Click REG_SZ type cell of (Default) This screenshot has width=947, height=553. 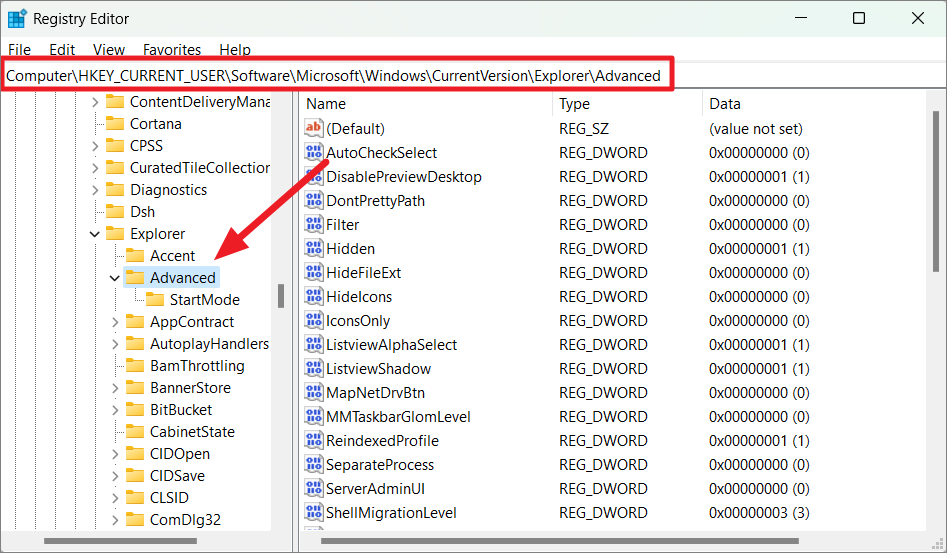(x=583, y=129)
